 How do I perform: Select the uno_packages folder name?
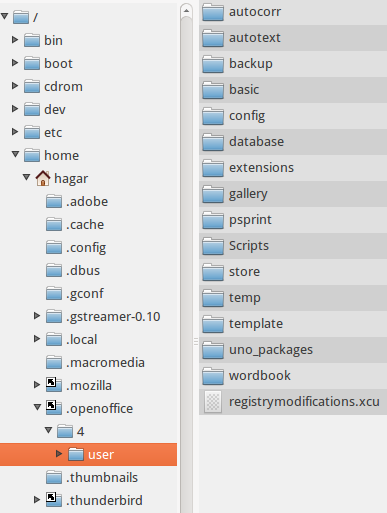[x=271, y=350]
